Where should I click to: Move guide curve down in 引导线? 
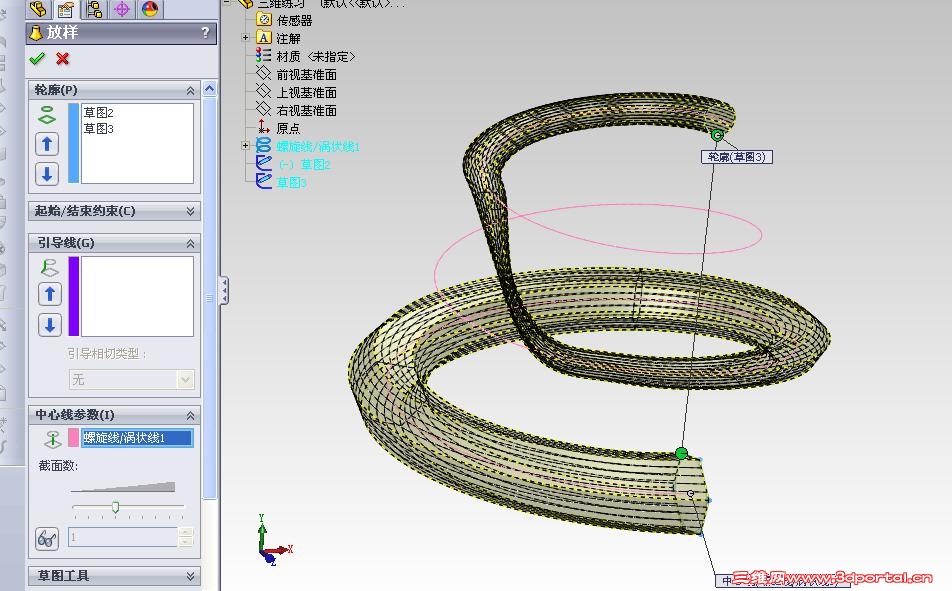point(50,325)
